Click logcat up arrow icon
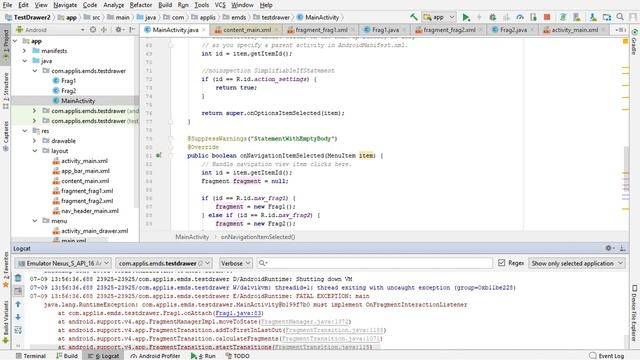The height and width of the screenshot is (360, 640). pos(18,304)
